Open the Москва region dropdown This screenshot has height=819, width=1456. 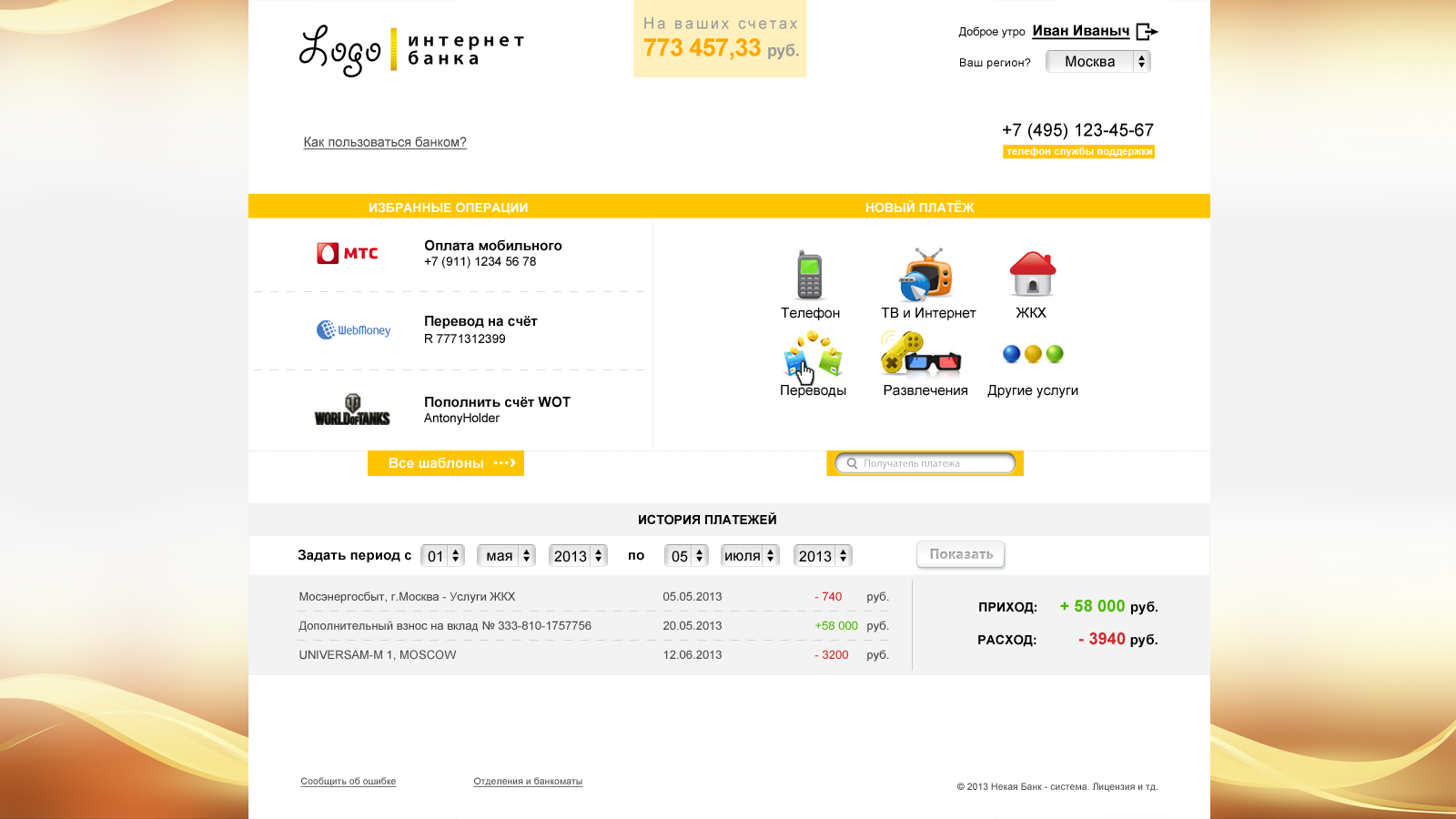(1097, 61)
